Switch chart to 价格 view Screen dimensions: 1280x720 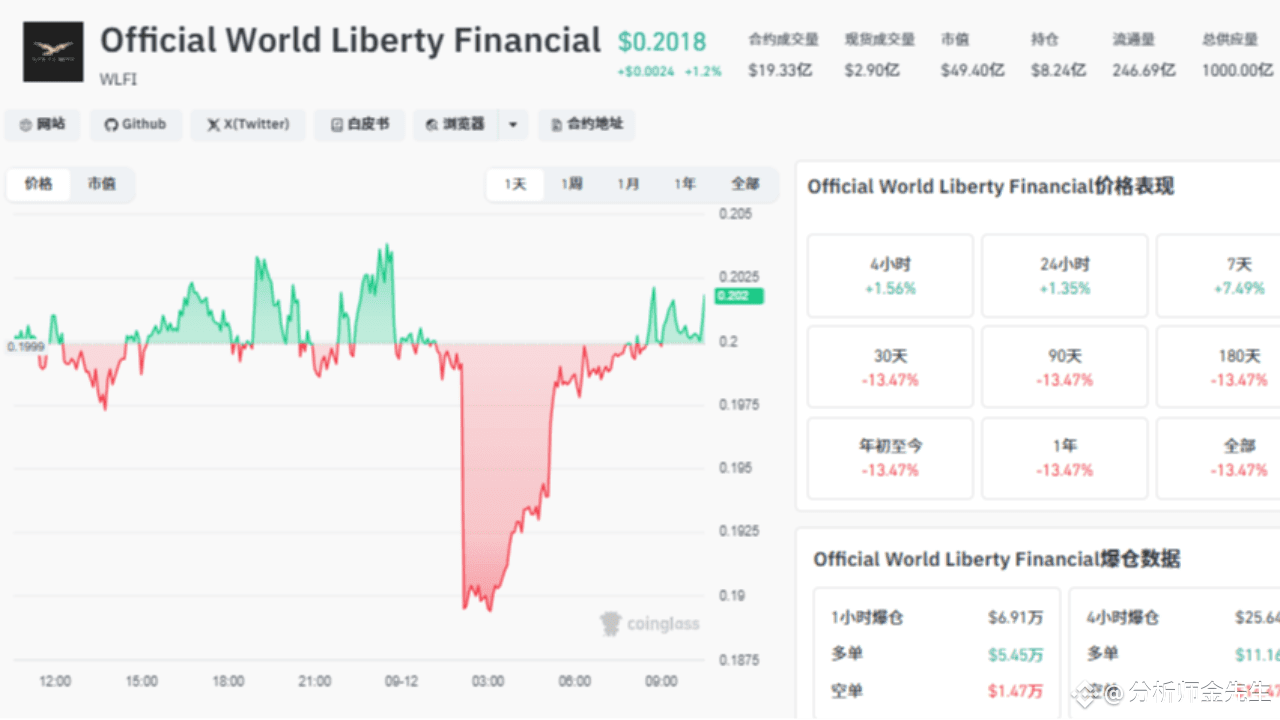pyautogui.click(x=39, y=184)
